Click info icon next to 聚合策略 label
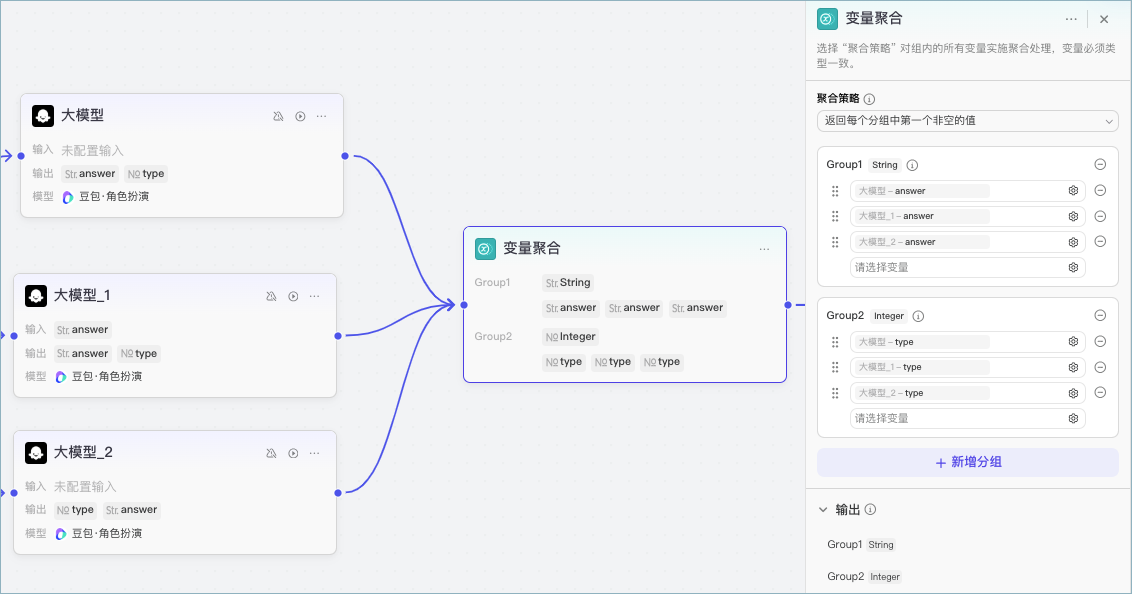Screen dimensions: 1132x594 pos(869,99)
